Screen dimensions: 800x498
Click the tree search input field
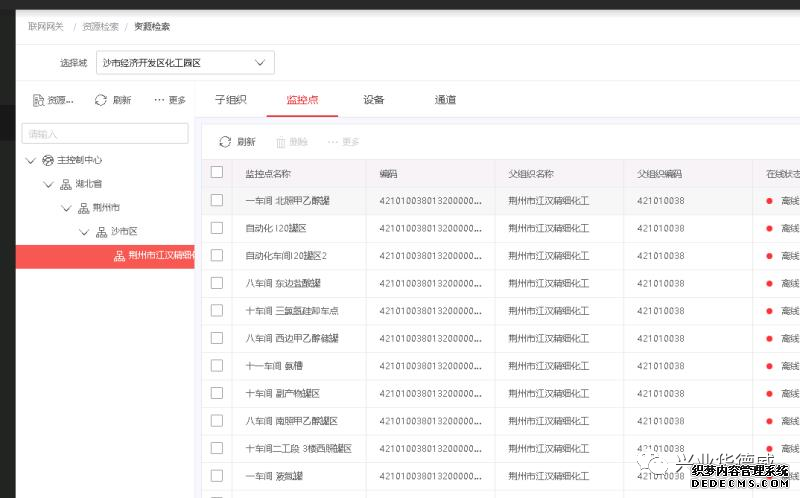[x=105, y=134]
